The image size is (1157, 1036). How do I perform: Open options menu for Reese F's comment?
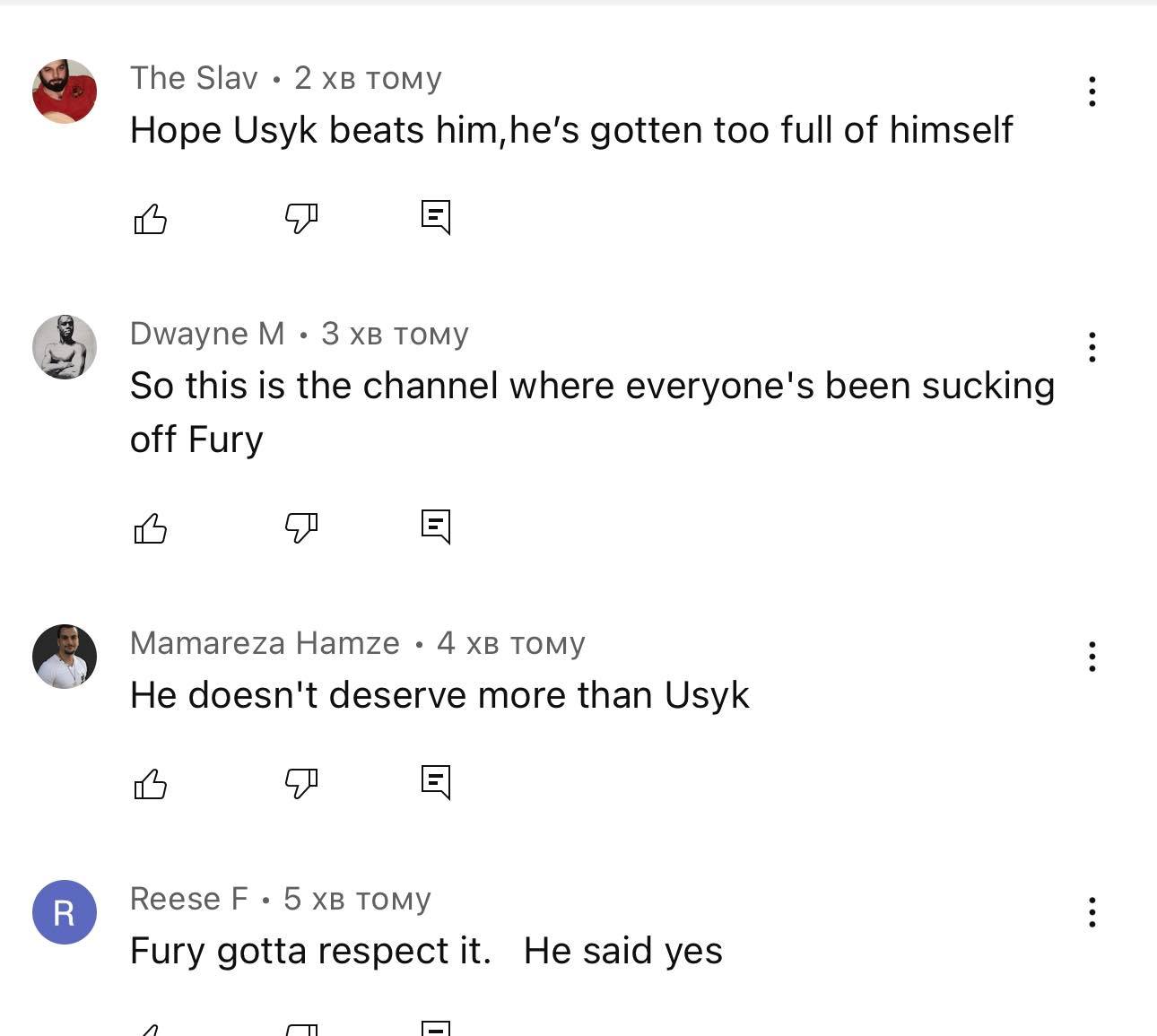(1092, 912)
